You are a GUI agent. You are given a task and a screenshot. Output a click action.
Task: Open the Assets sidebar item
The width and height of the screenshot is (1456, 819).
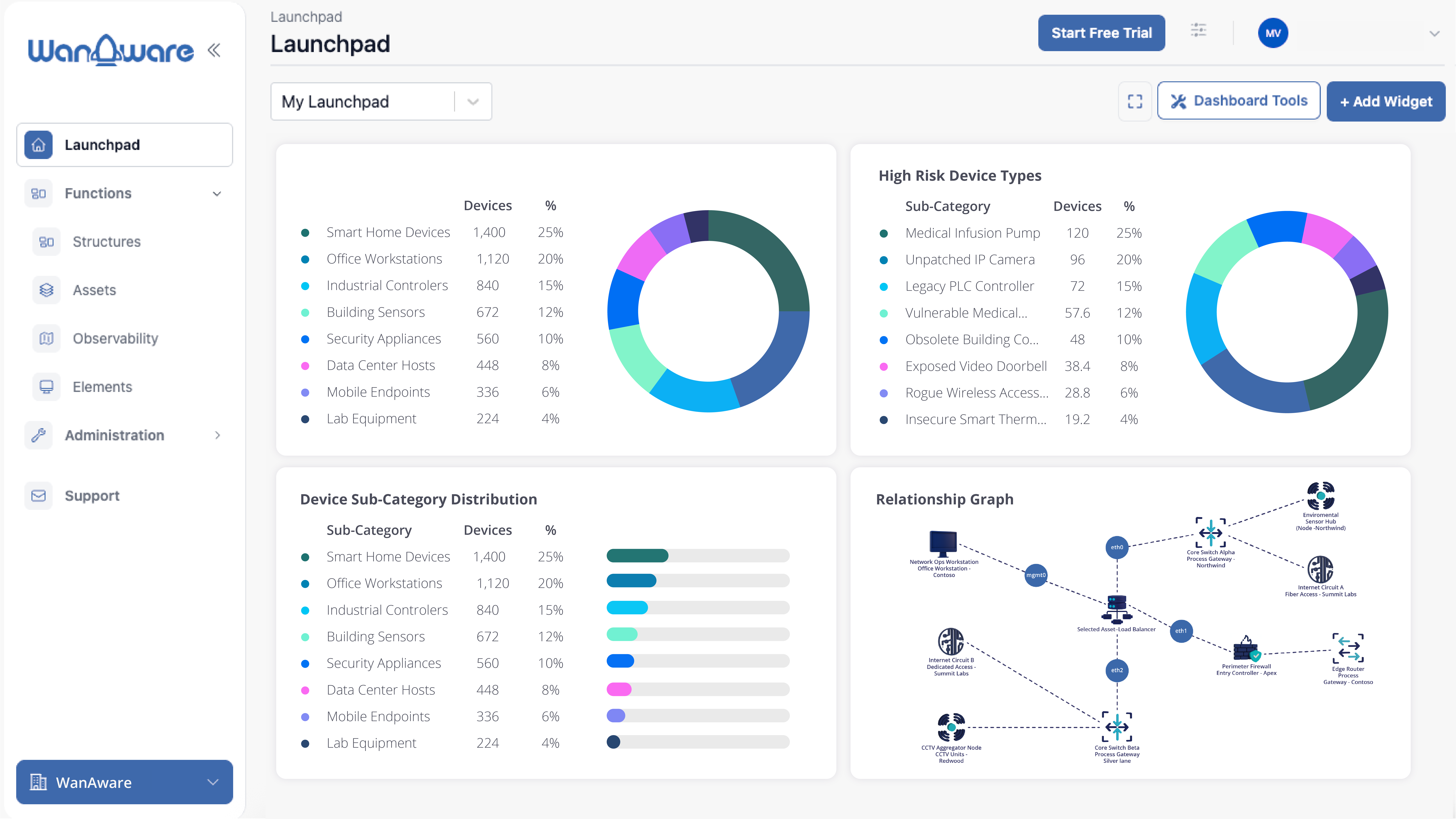(x=94, y=290)
